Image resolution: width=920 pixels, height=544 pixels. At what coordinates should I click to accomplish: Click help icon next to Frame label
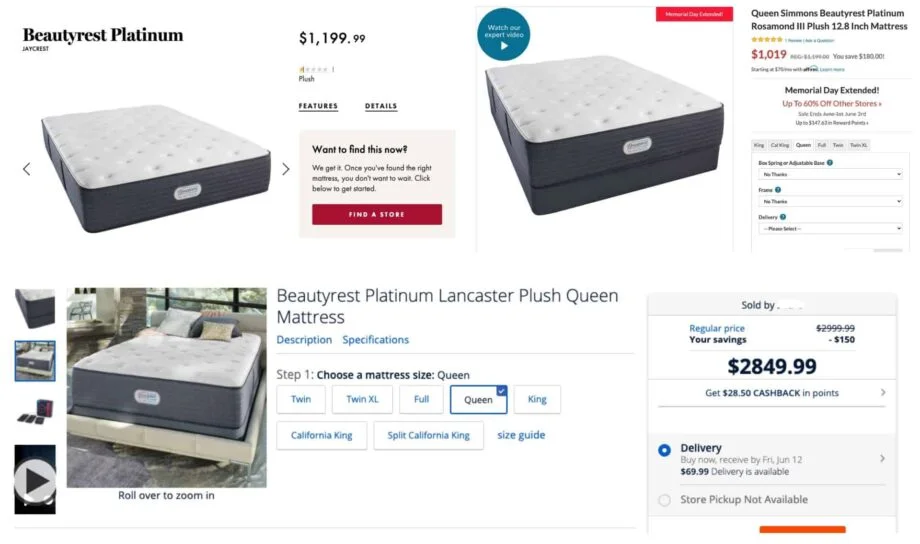coord(778,189)
